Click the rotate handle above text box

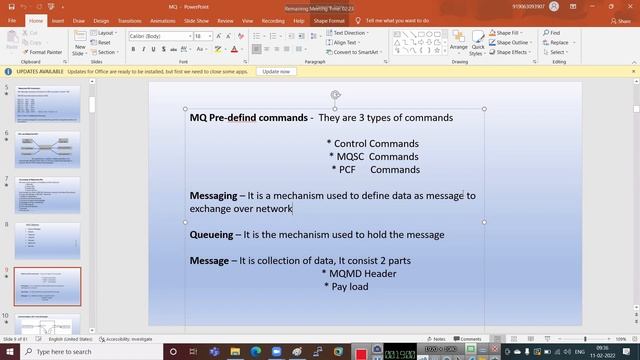click(335, 95)
